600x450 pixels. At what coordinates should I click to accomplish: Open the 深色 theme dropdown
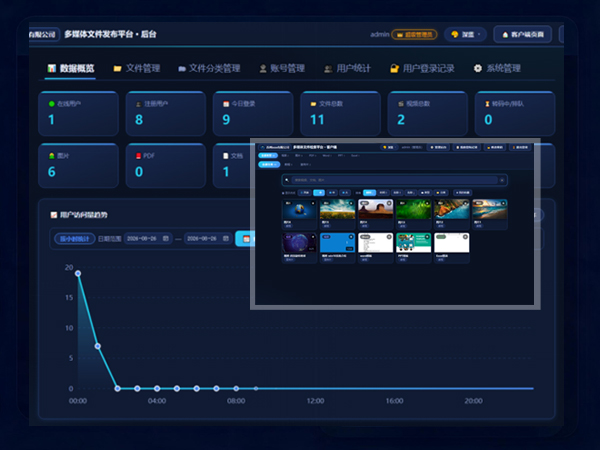[465, 34]
